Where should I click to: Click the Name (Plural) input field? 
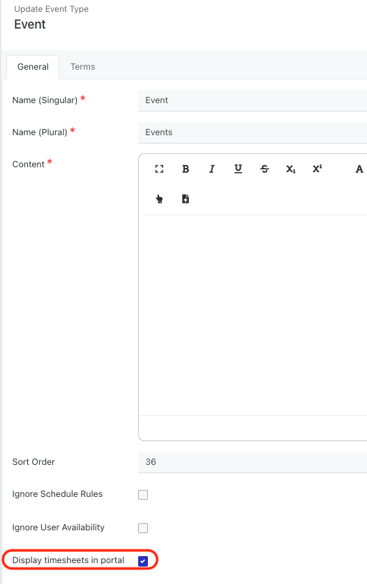pos(252,133)
